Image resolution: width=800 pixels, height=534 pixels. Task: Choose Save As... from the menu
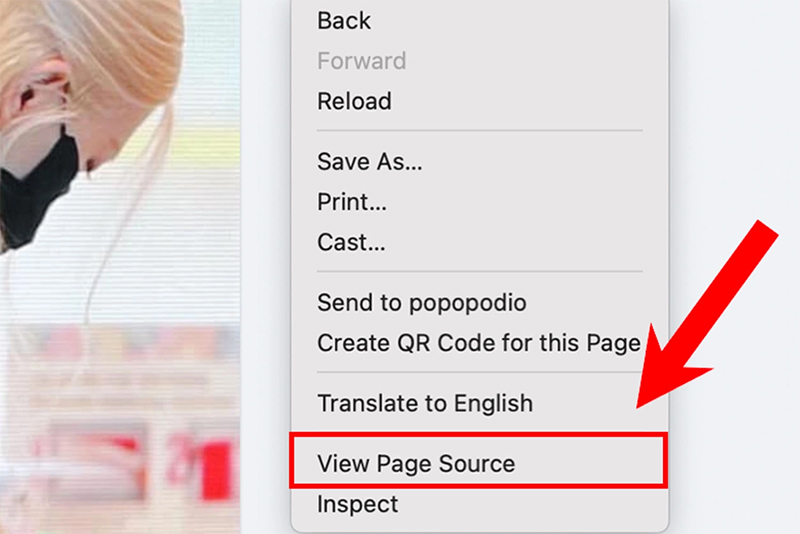pyautogui.click(x=369, y=162)
